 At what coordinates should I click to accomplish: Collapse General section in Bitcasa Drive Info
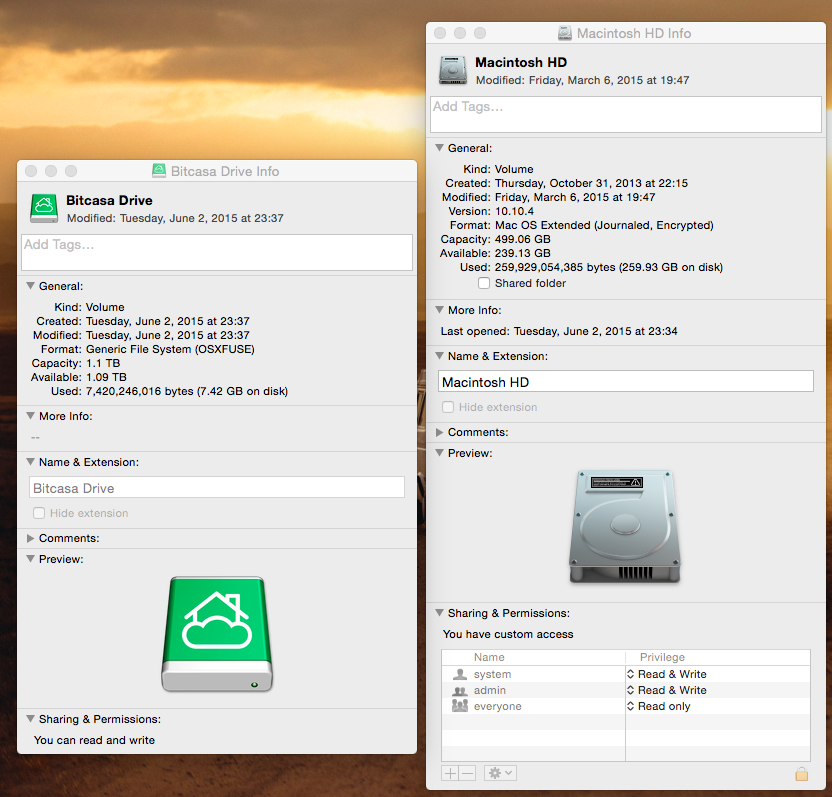pos(30,286)
